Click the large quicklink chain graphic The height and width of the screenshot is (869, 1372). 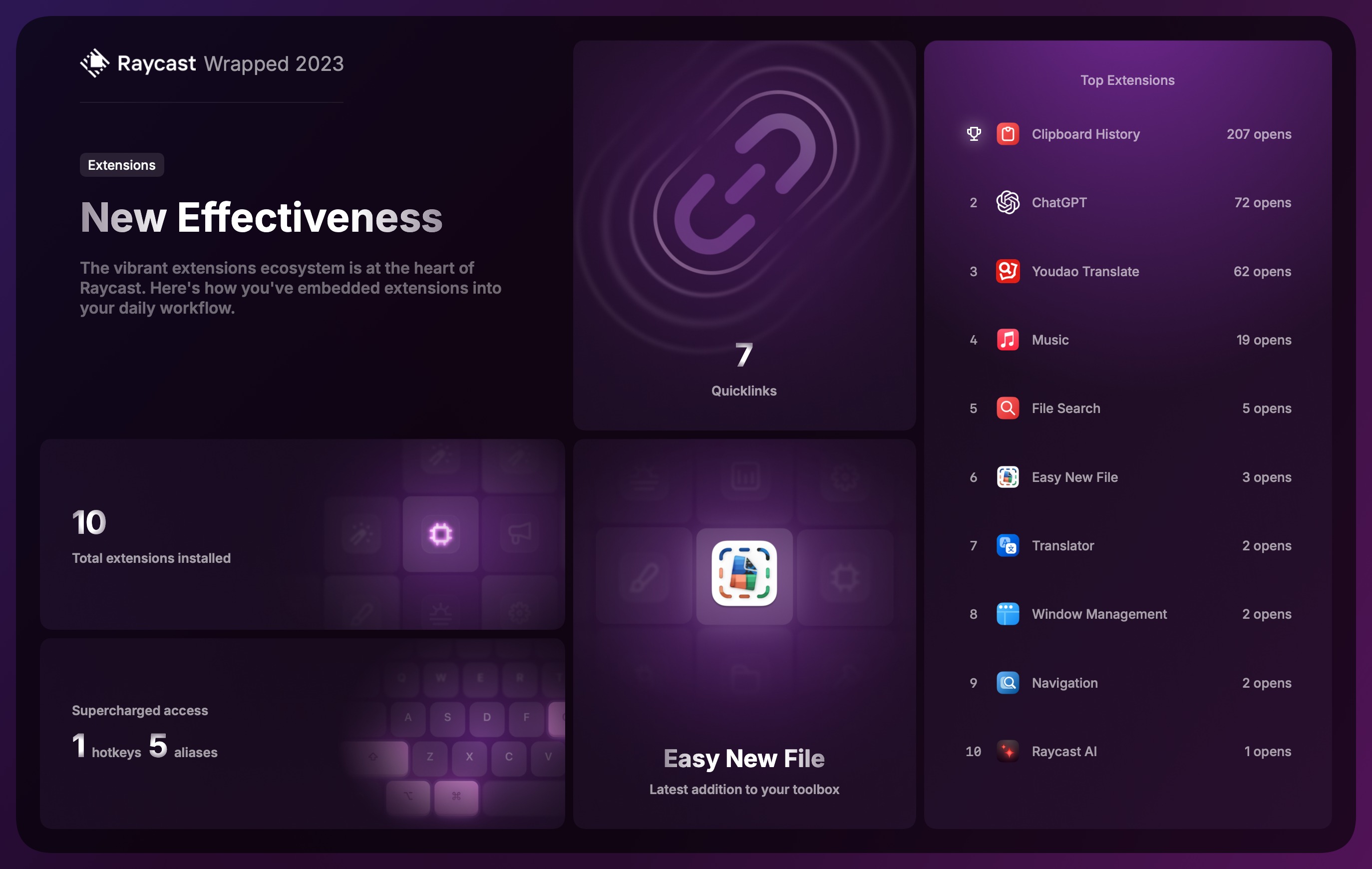pos(745,183)
